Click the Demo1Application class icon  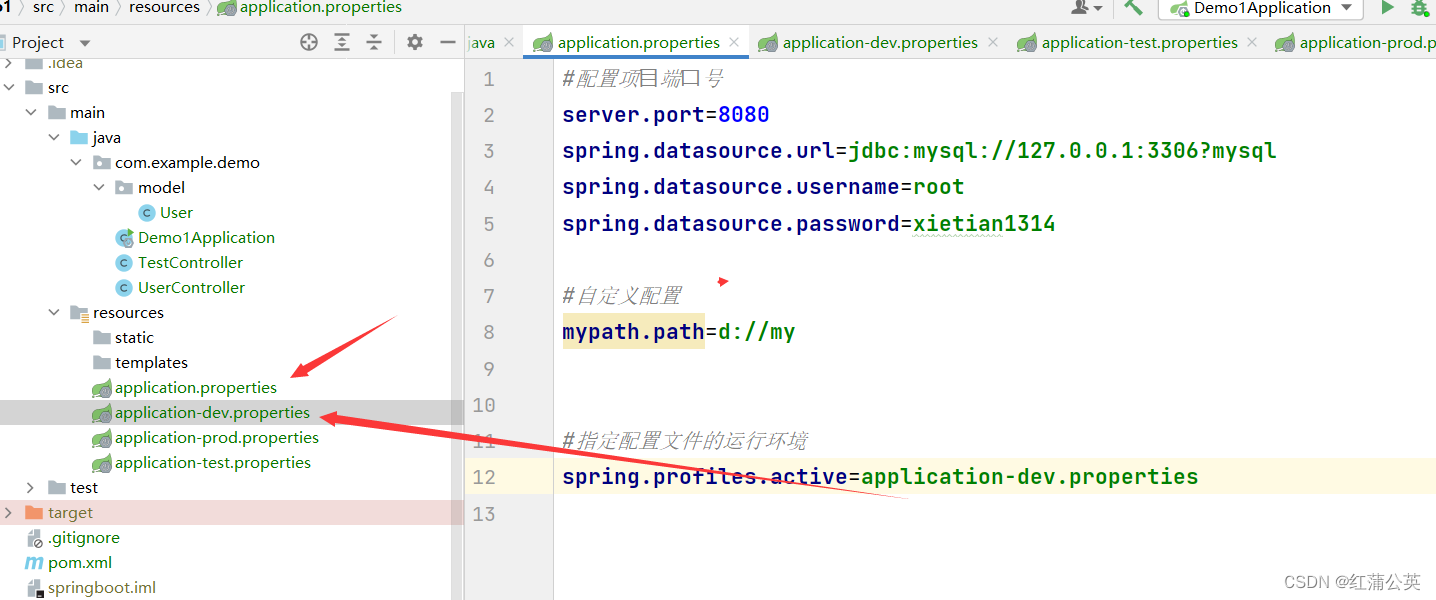(x=124, y=237)
